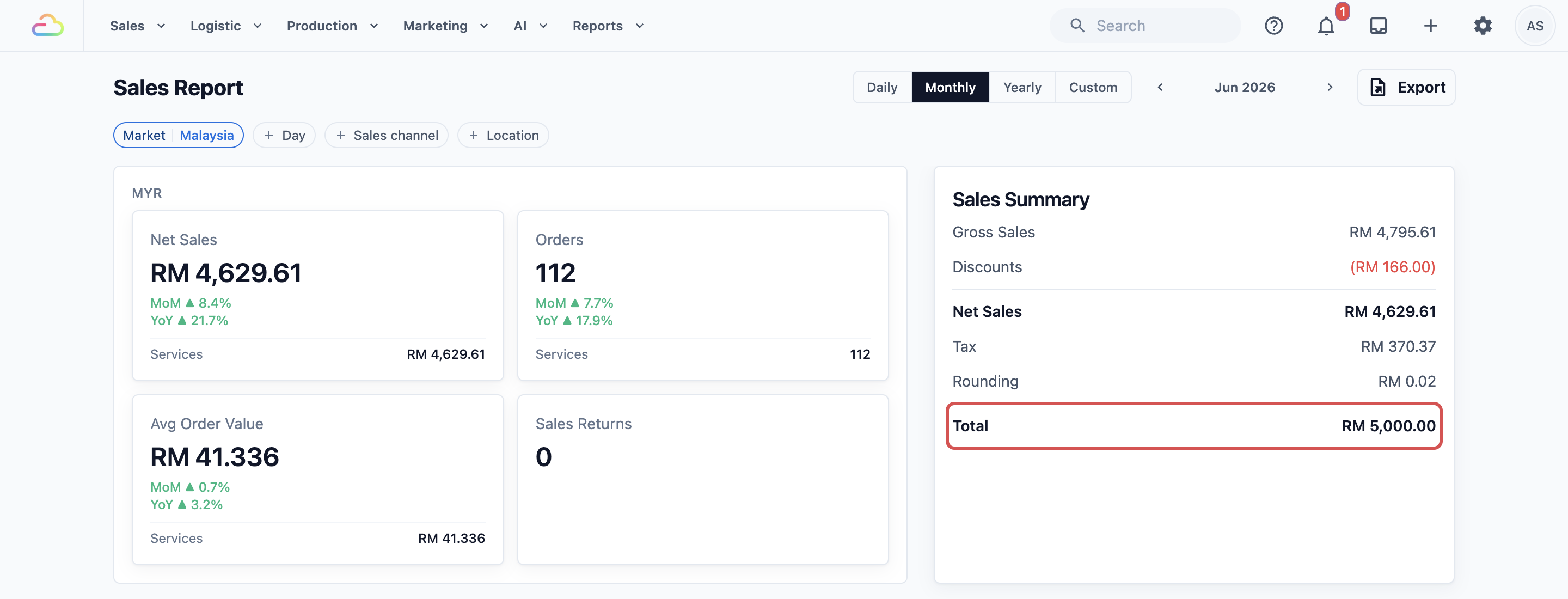Go to previous month arrow

point(1160,87)
